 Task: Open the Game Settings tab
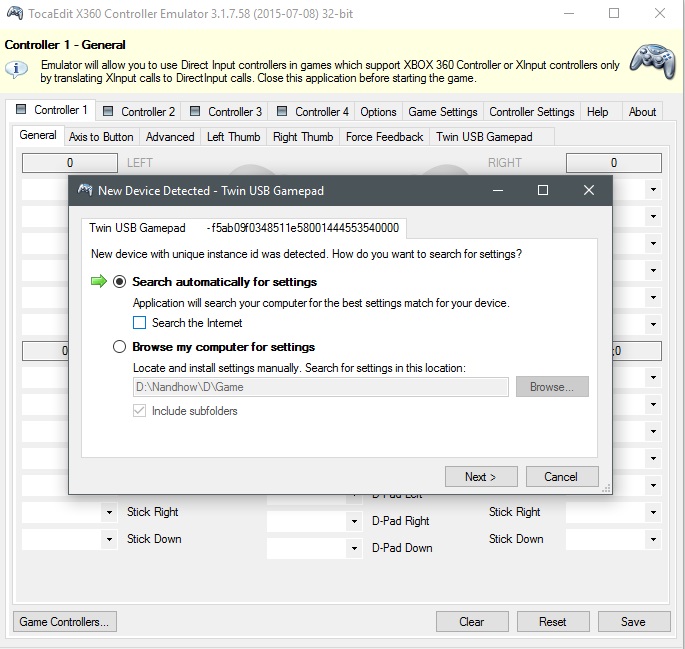click(443, 112)
